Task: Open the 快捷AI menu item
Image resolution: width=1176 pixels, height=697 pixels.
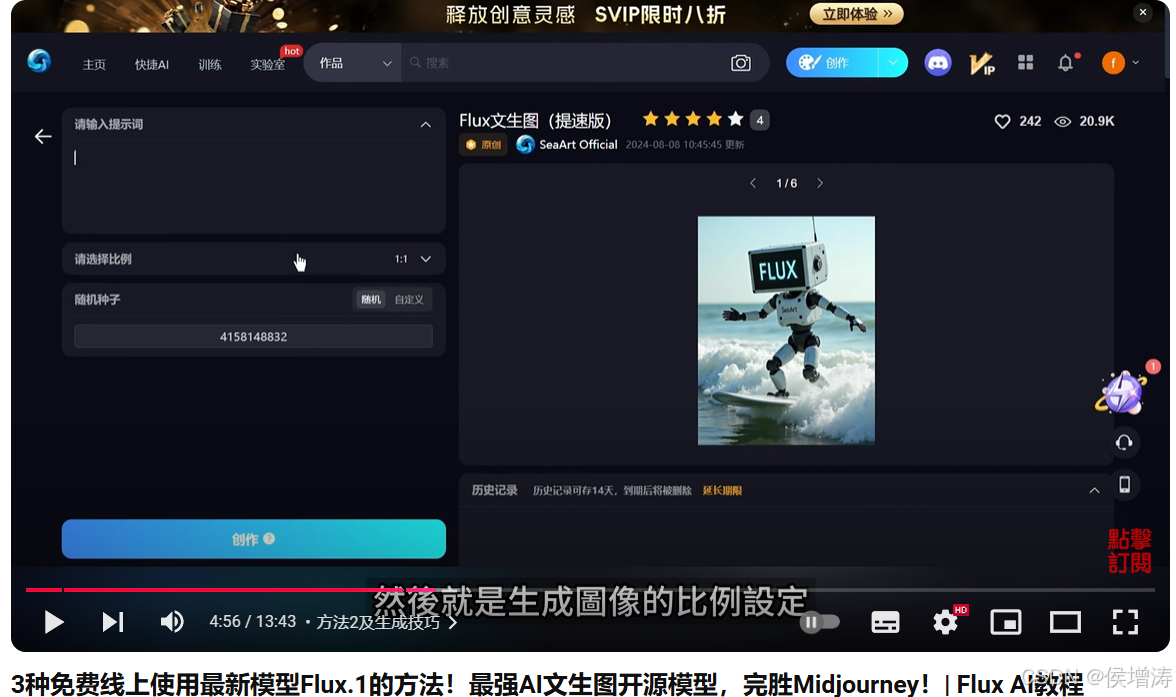Action: pyautogui.click(x=152, y=65)
